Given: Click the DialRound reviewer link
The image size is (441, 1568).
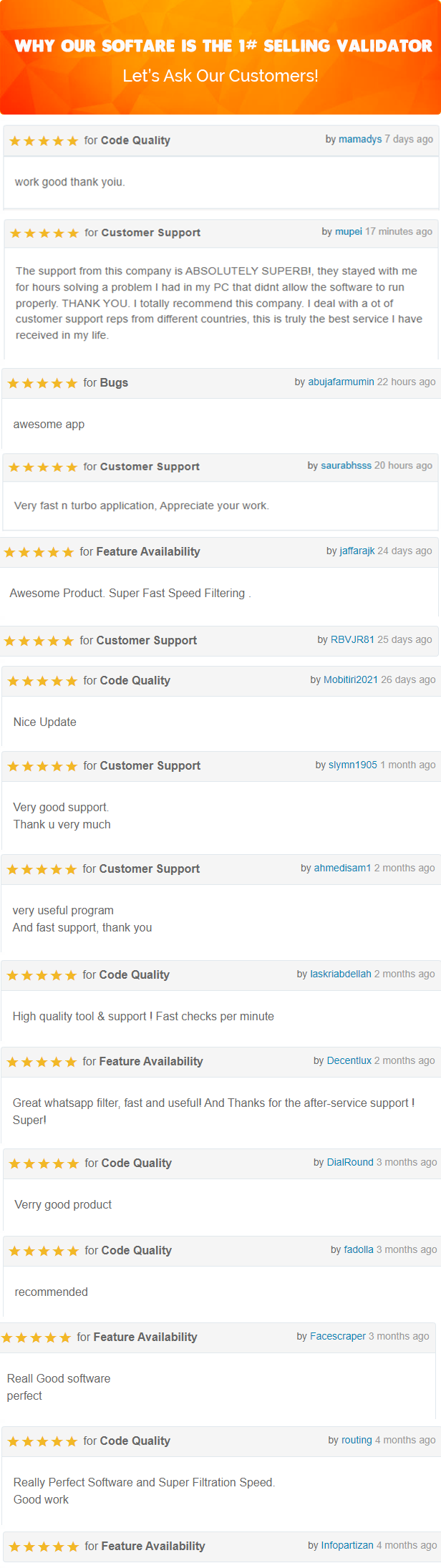Looking at the screenshot, I should 350,1162.
